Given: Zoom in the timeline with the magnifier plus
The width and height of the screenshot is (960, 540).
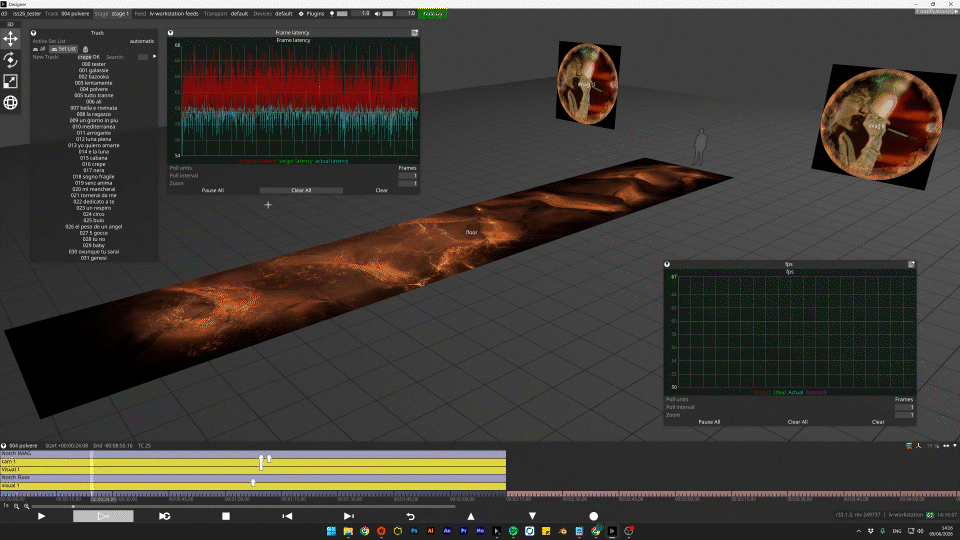Looking at the screenshot, I should click(26, 506).
